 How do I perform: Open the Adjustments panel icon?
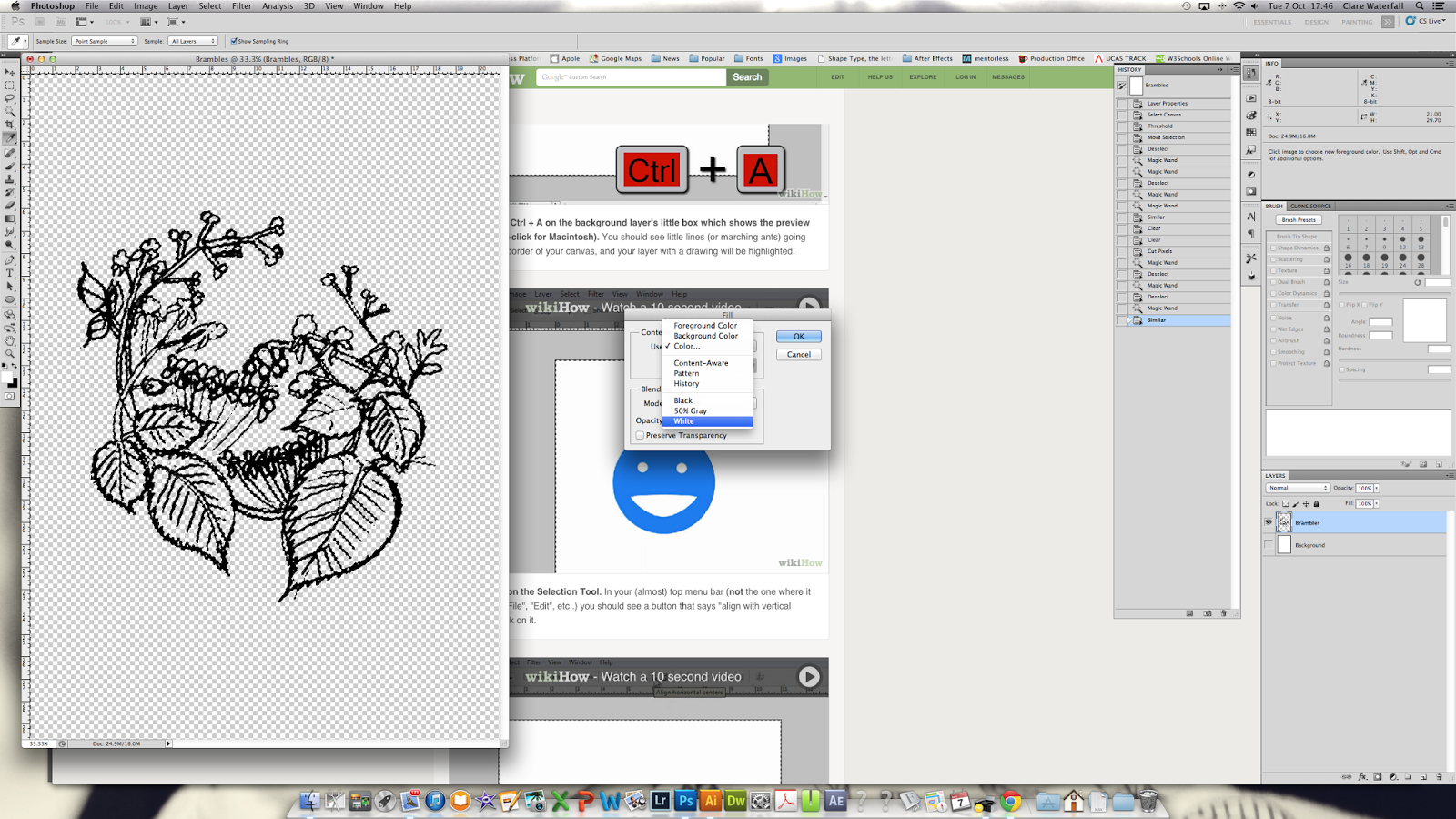1251,175
